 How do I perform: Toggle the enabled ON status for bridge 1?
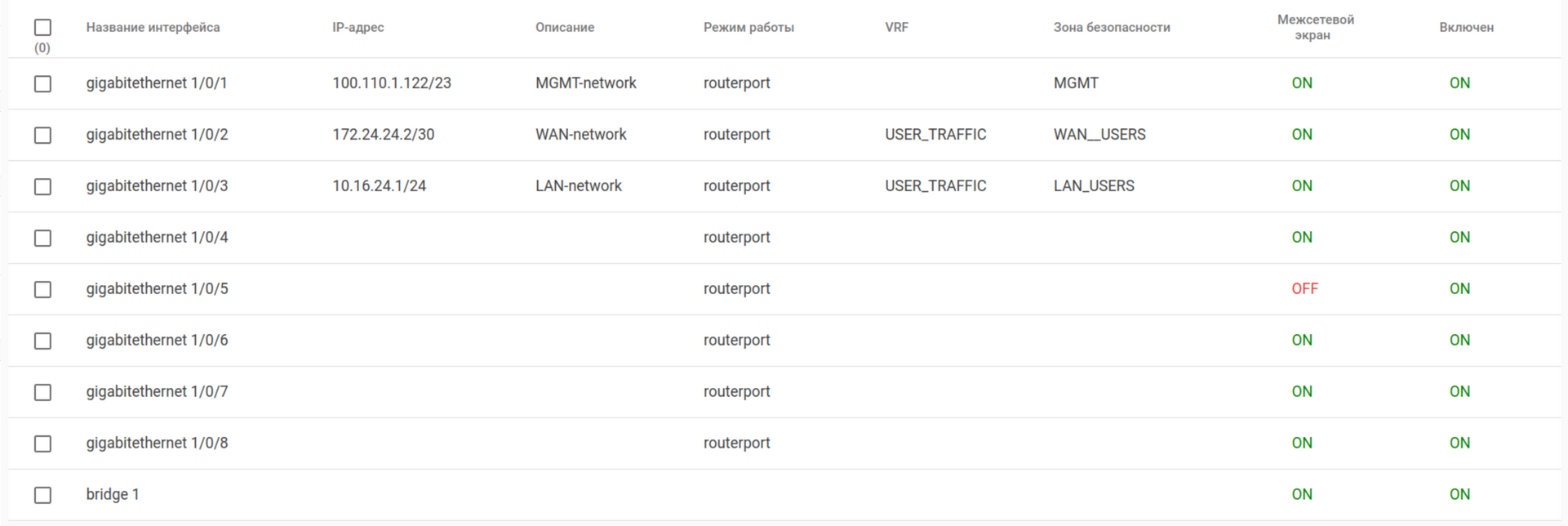coord(1459,495)
